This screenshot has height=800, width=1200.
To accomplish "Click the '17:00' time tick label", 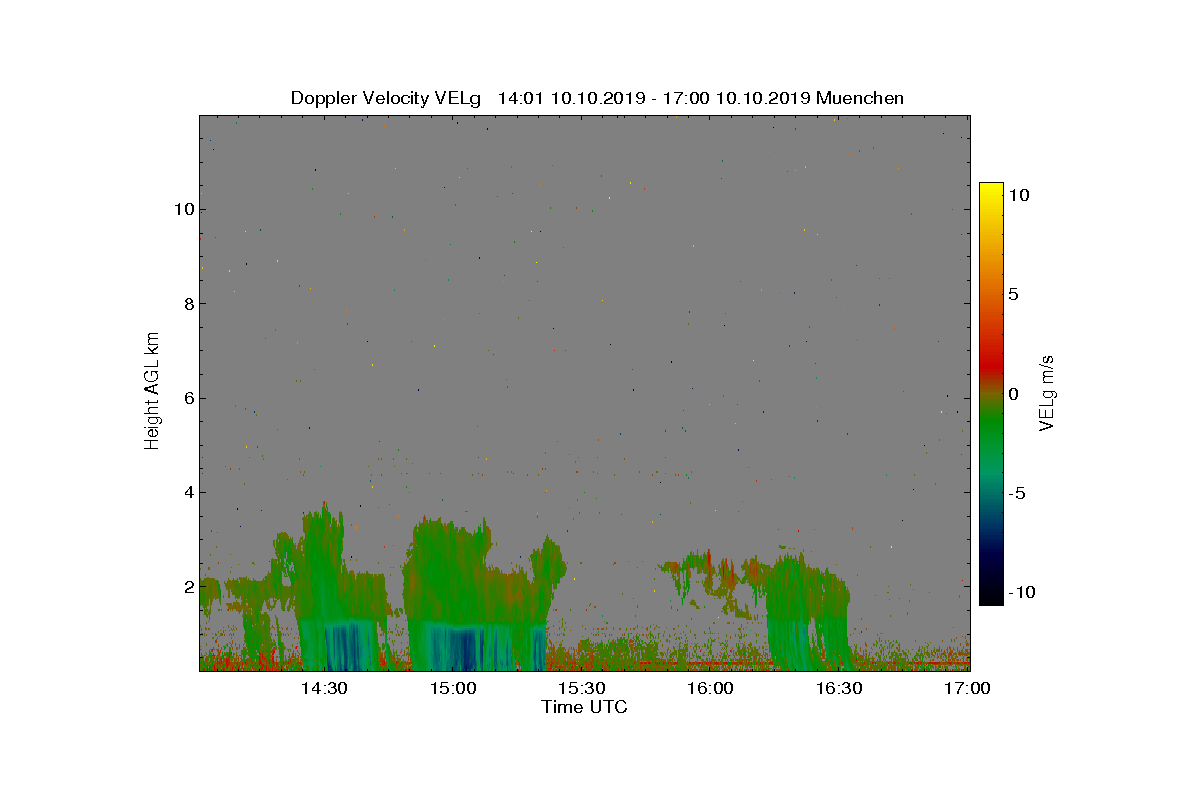I will (967, 689).
